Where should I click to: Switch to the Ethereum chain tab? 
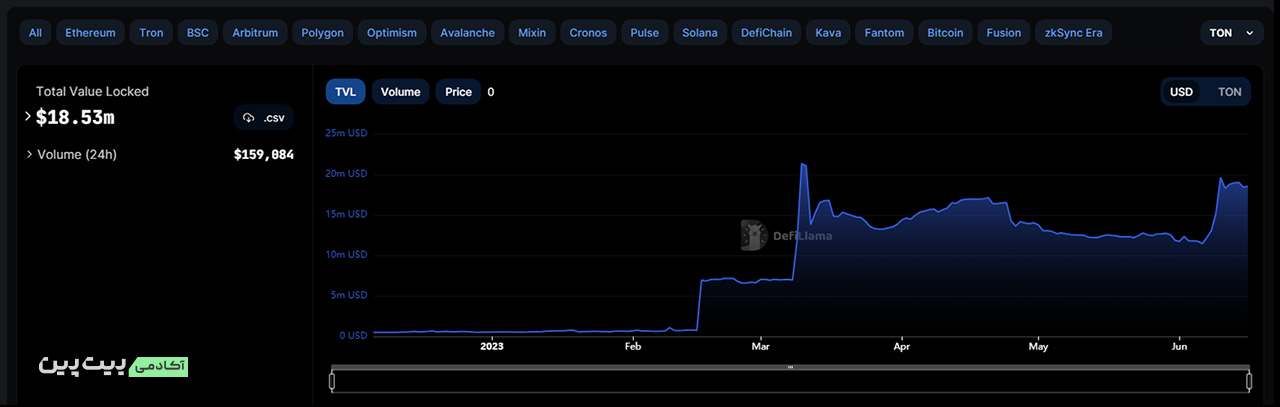(90, 33)
